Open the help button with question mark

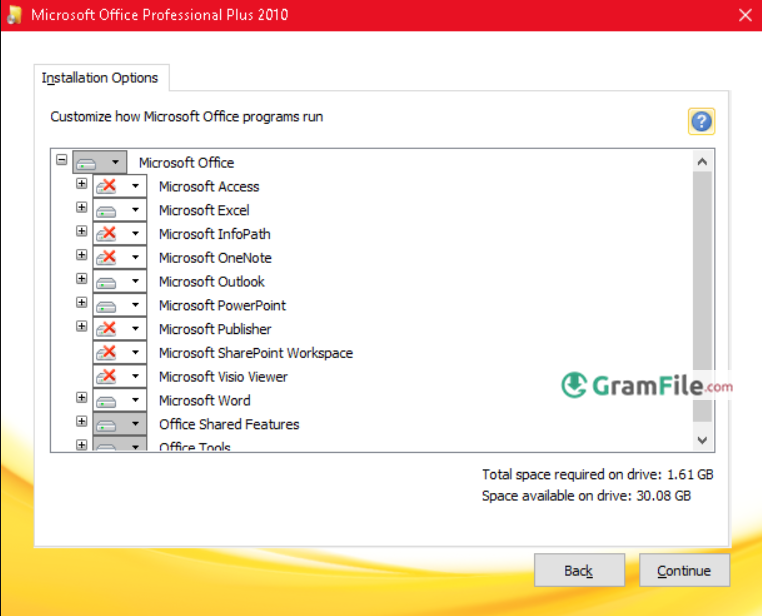701,121
